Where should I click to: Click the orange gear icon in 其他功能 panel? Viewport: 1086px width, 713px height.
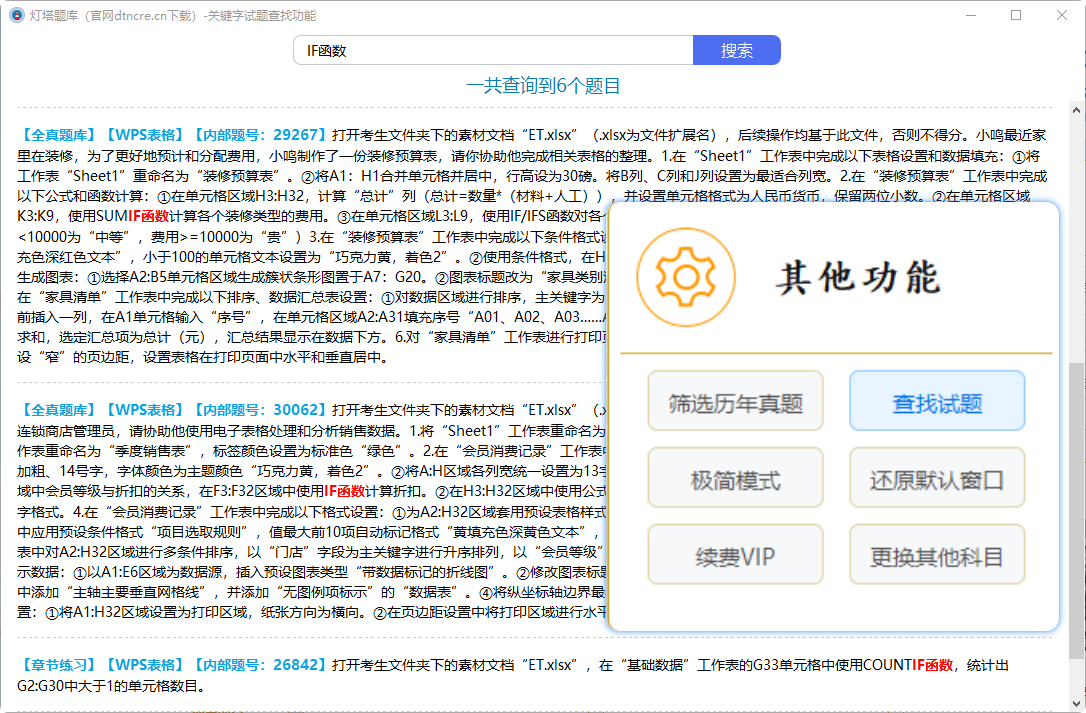point(686,277)
